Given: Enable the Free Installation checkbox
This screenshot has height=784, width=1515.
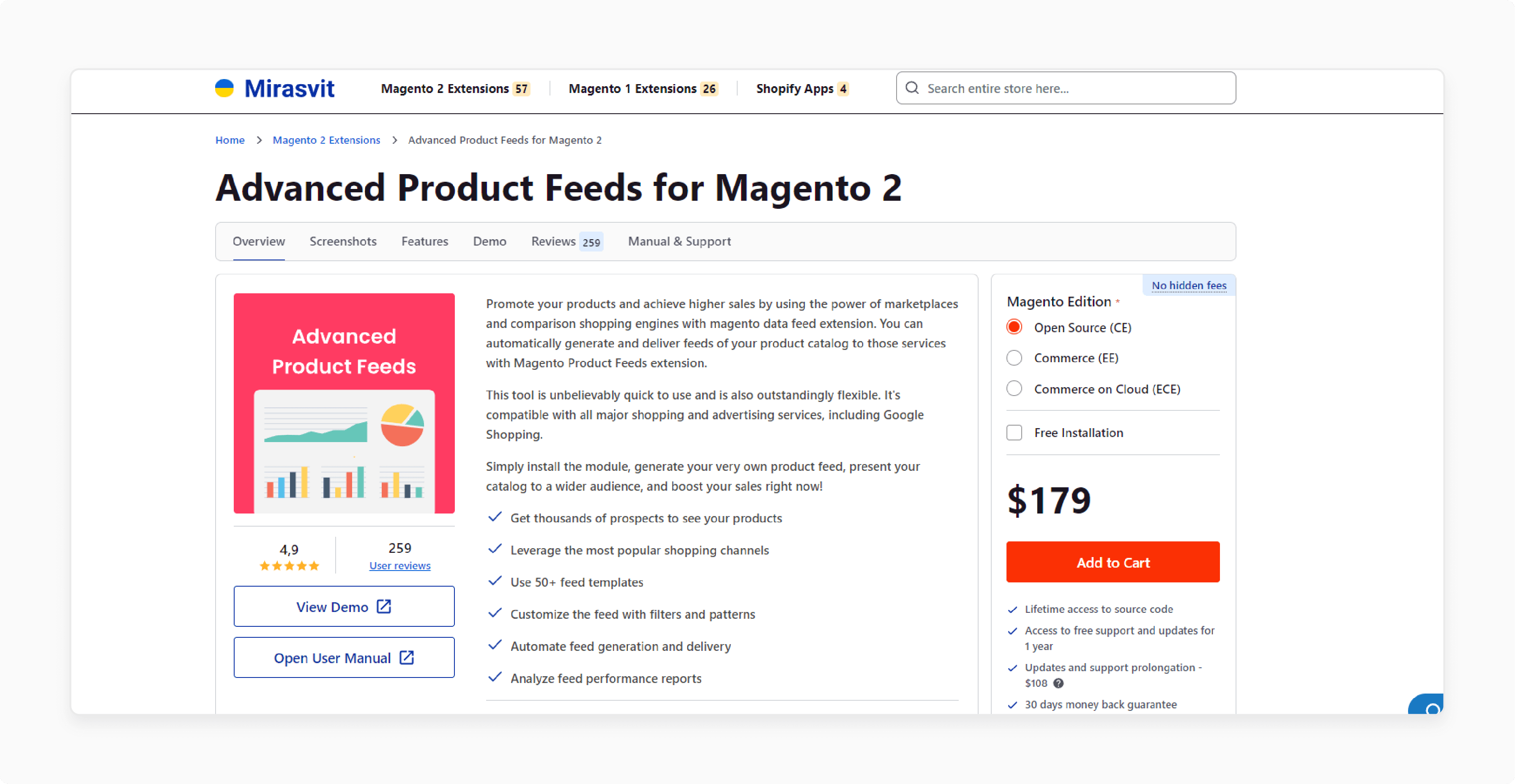Looking at the screenshot, I should (1014, 432).
